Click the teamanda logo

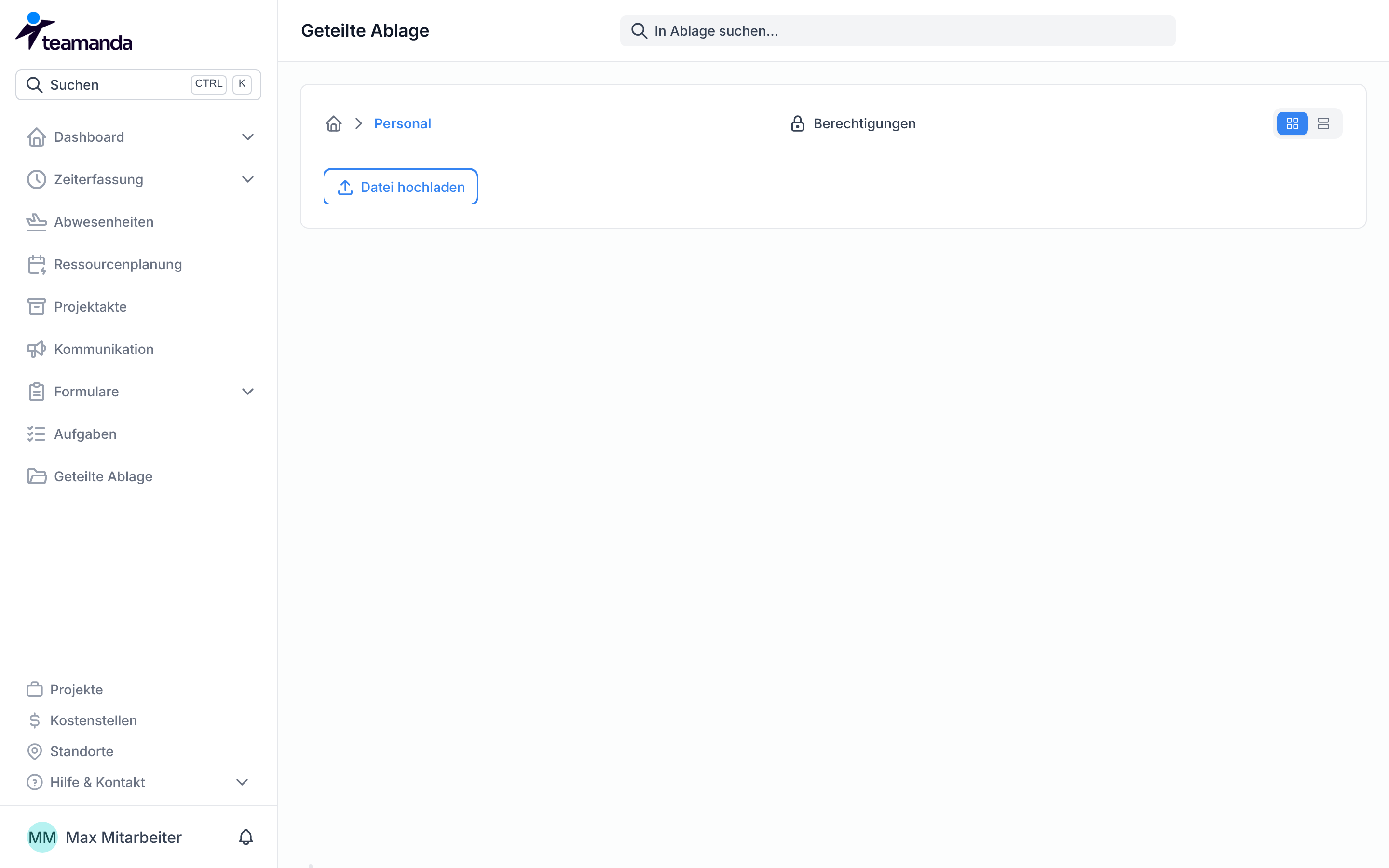coord(73,31)
